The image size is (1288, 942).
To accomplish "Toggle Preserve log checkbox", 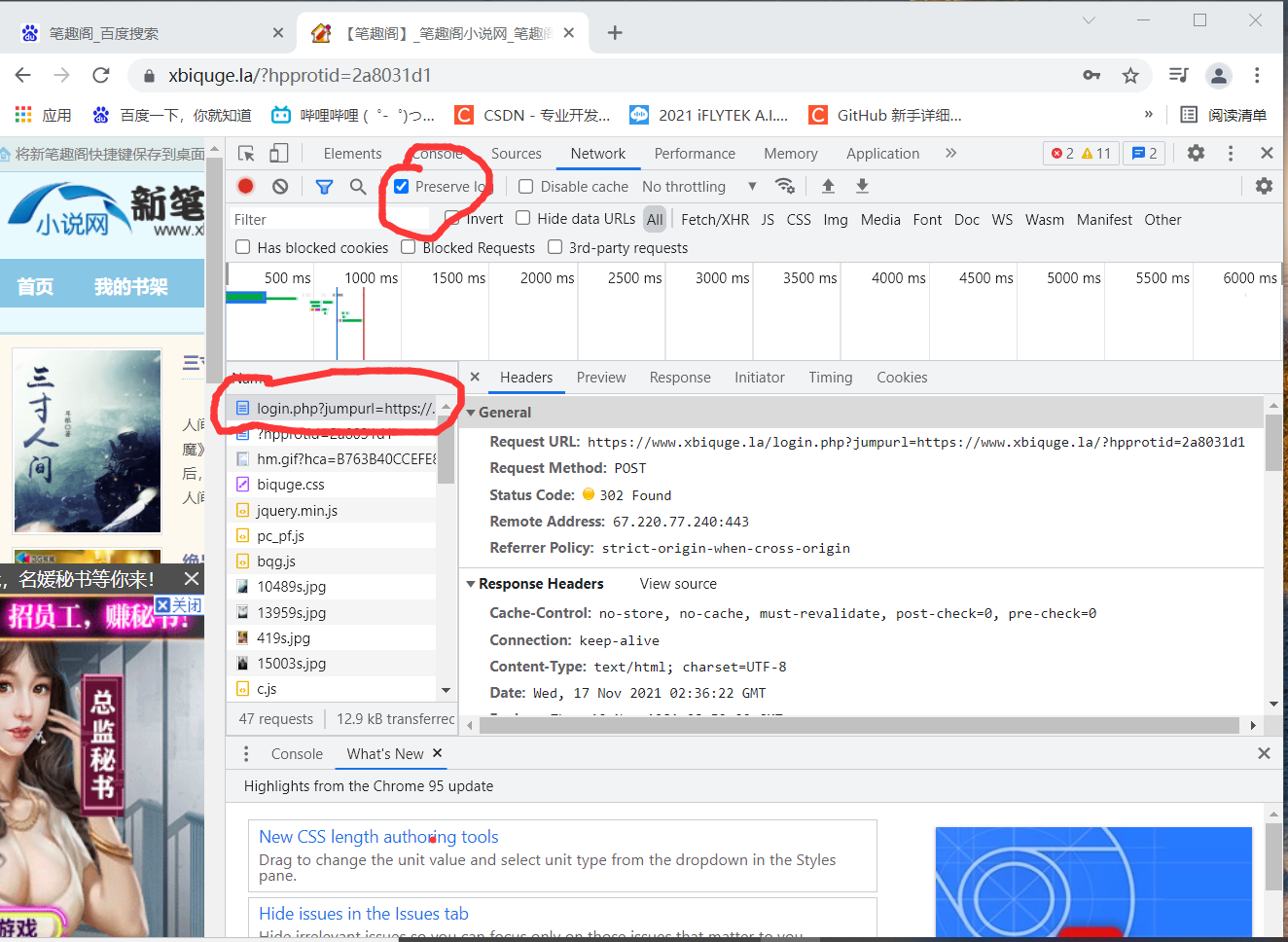I will (401, 186).
